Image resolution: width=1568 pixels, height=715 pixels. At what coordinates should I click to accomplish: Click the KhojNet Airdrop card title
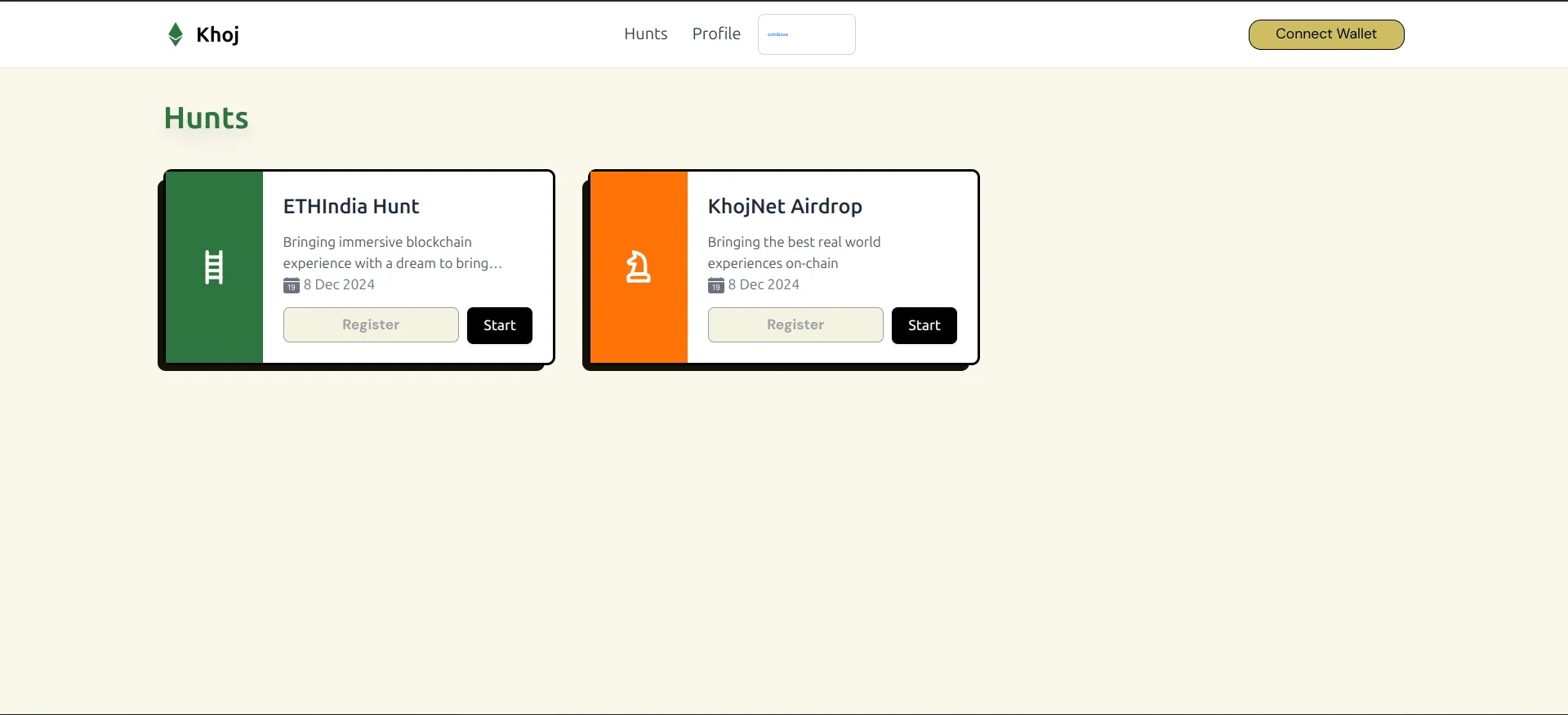pos(785,207)
